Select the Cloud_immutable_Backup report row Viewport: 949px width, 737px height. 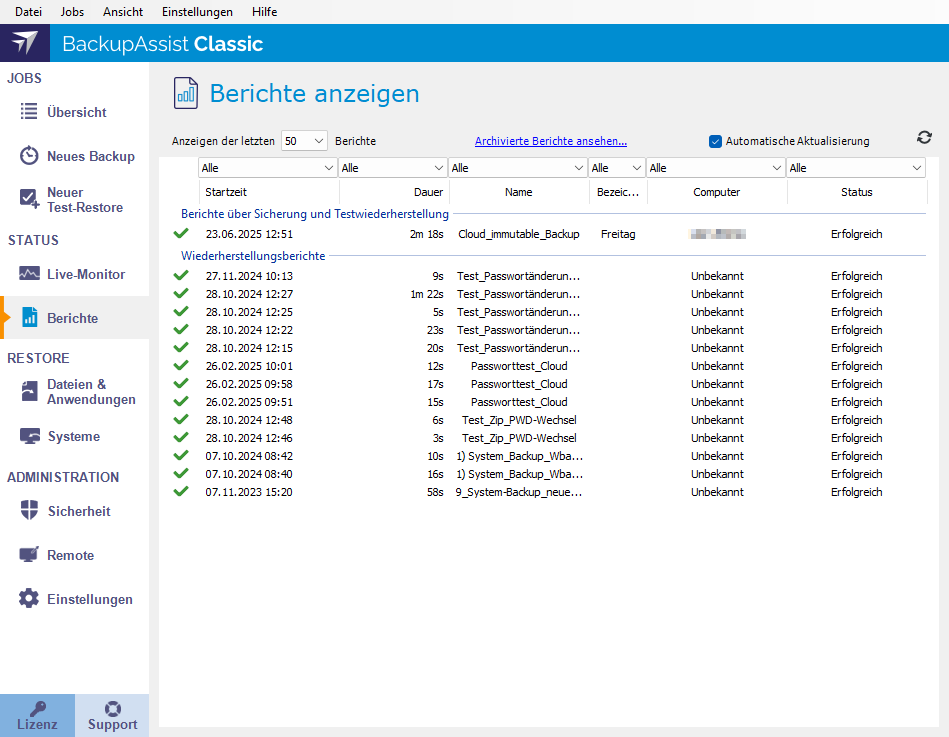(518, 234)
